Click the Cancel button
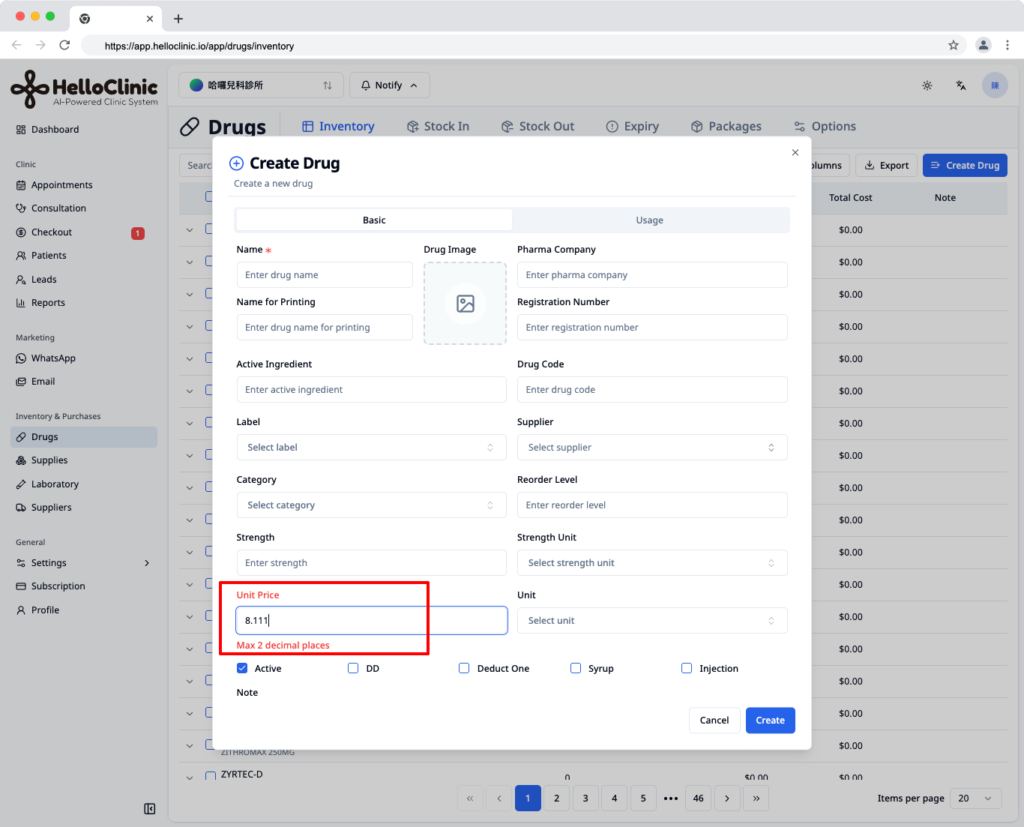1024x827 pixels. click(x=714, y=721)
